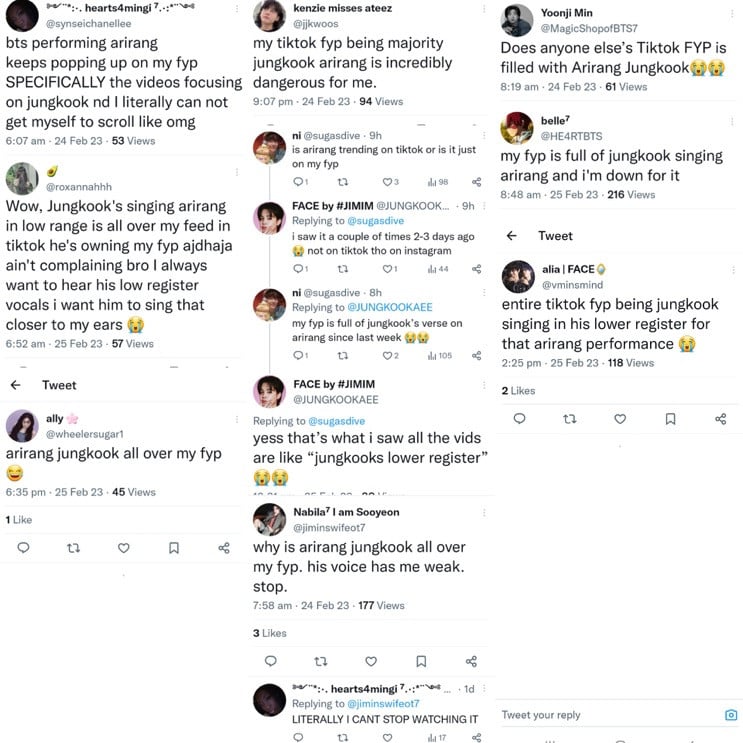
Task: Go back using arrow above ally's tweet
Action: (x=16, y=385)
